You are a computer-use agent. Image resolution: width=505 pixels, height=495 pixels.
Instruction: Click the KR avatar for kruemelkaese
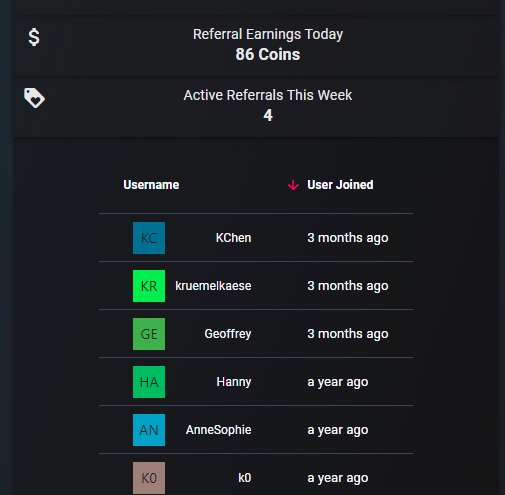click(149, 286)
